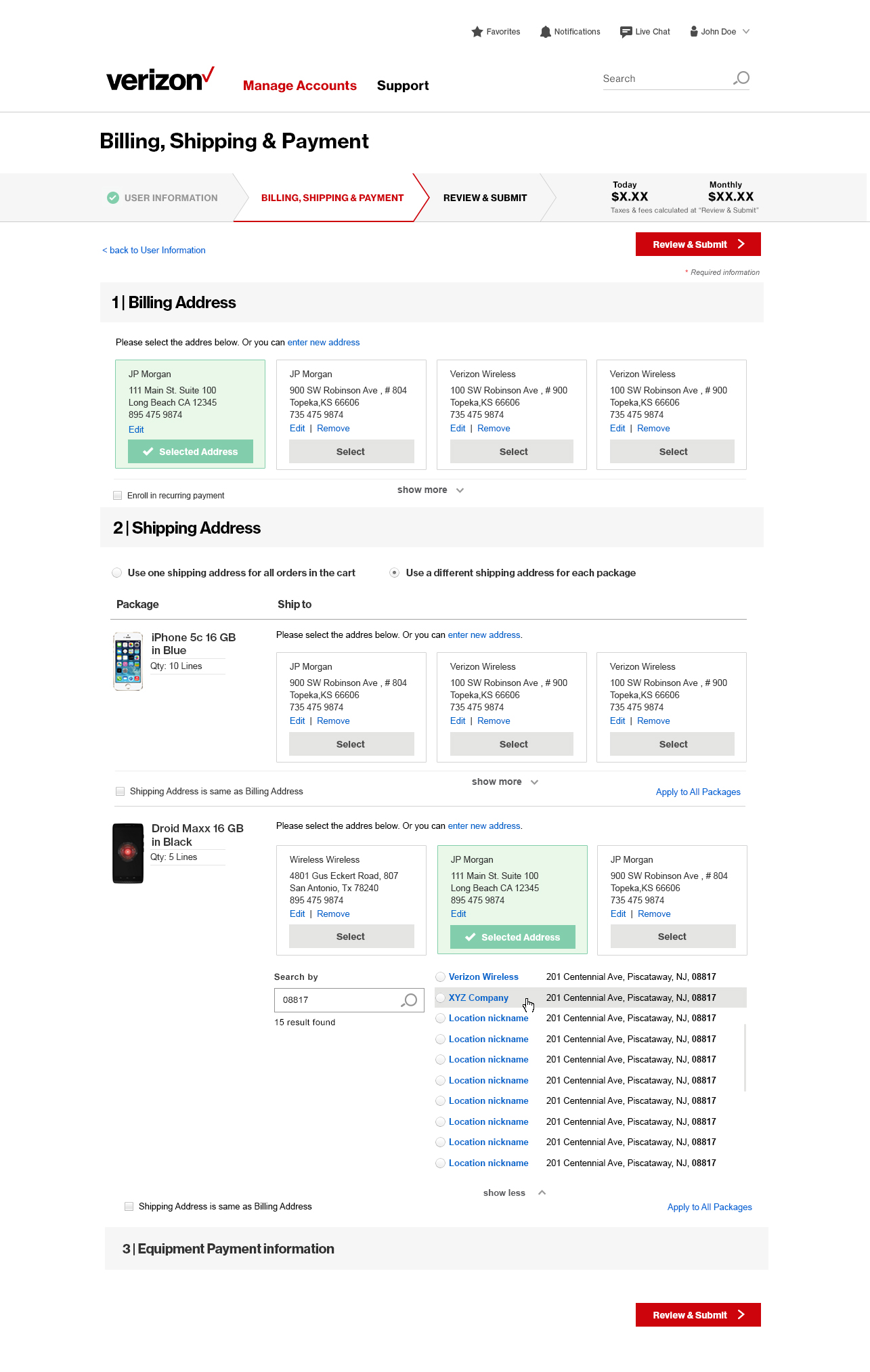Click '15 result found' text
The width and height of the screenshot is (870, 1372).
[x=305, y=1023]
